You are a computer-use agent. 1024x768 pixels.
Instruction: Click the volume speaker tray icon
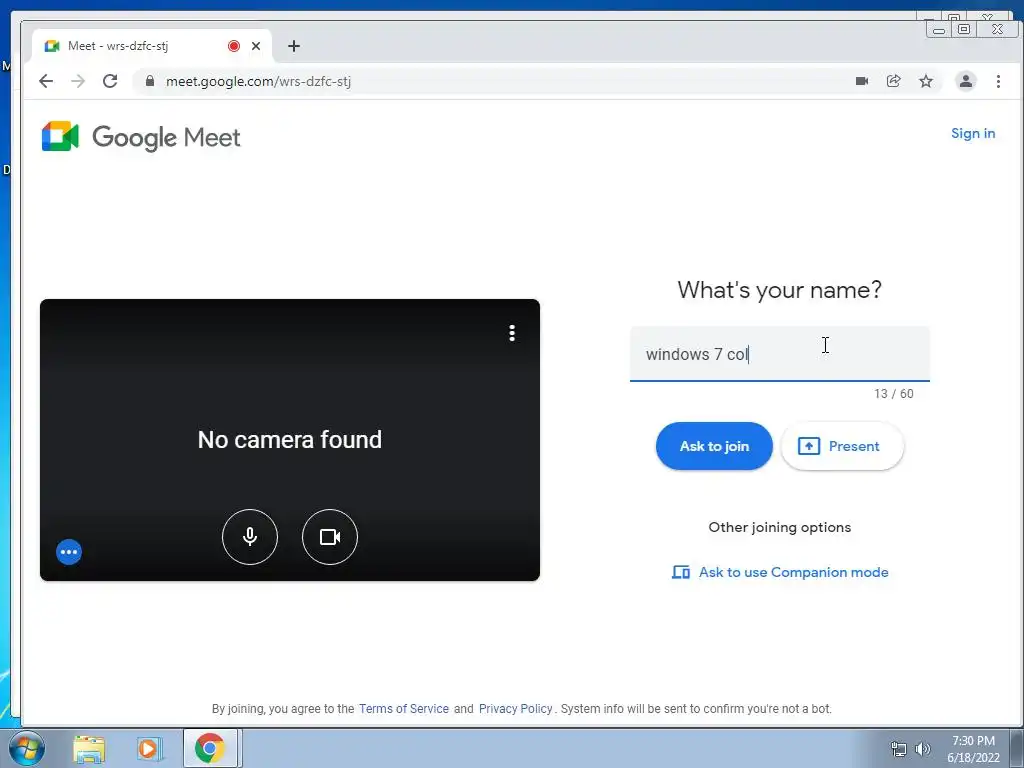[x=922, y=749]
